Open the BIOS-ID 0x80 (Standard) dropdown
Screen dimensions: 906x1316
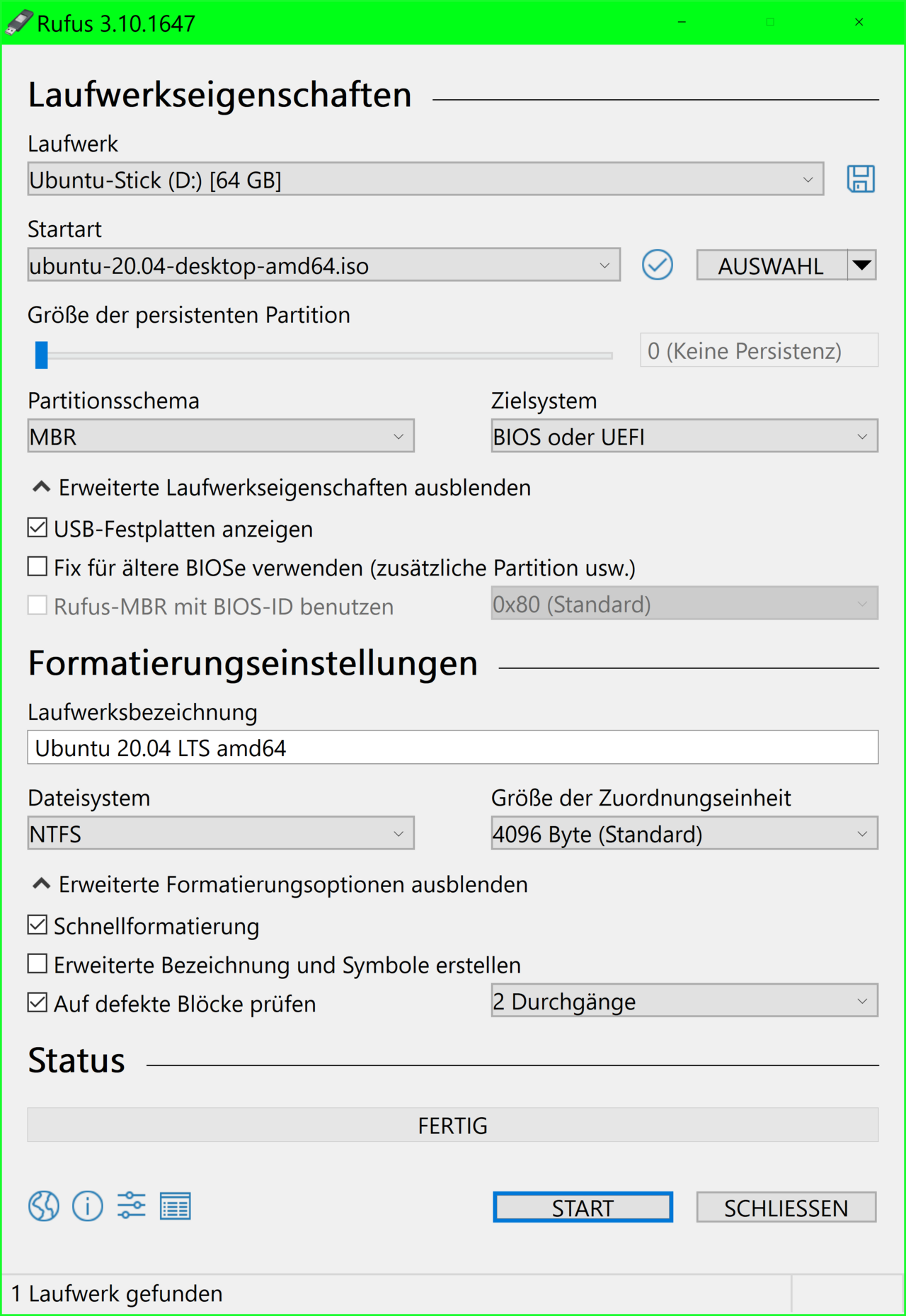click(x=684, y=604)
